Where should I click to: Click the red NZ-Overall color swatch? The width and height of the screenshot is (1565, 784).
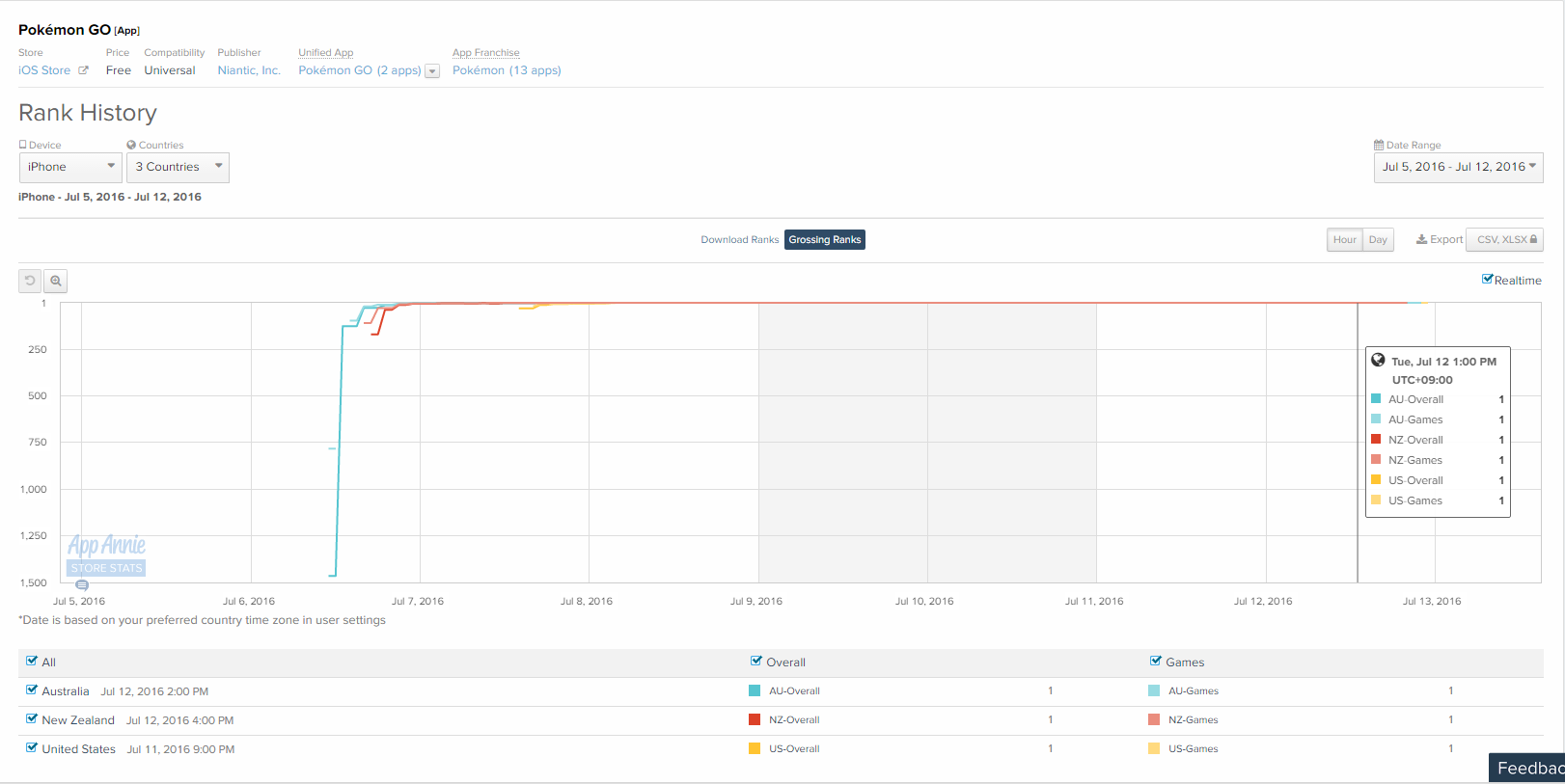click(755, 719)
